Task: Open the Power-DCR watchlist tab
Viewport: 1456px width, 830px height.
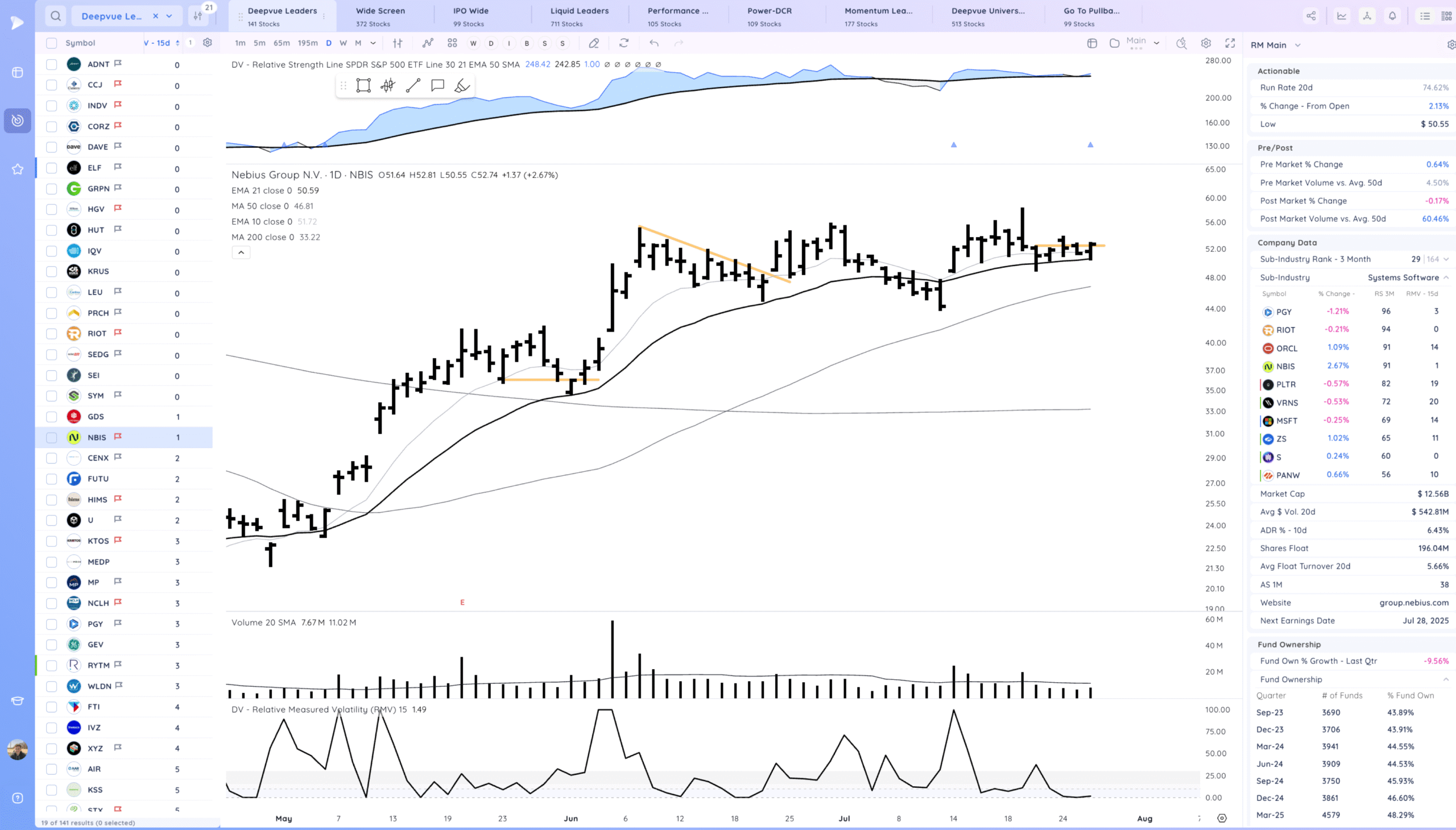Action: tap(770, 16)
